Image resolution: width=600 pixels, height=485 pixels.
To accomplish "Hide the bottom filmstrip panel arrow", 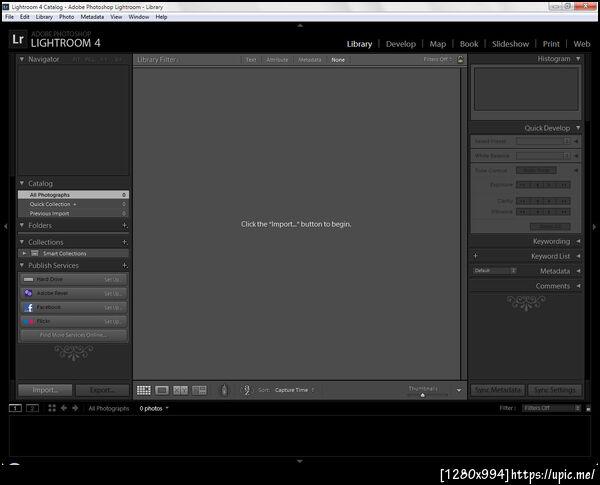I will coord(300,461).
